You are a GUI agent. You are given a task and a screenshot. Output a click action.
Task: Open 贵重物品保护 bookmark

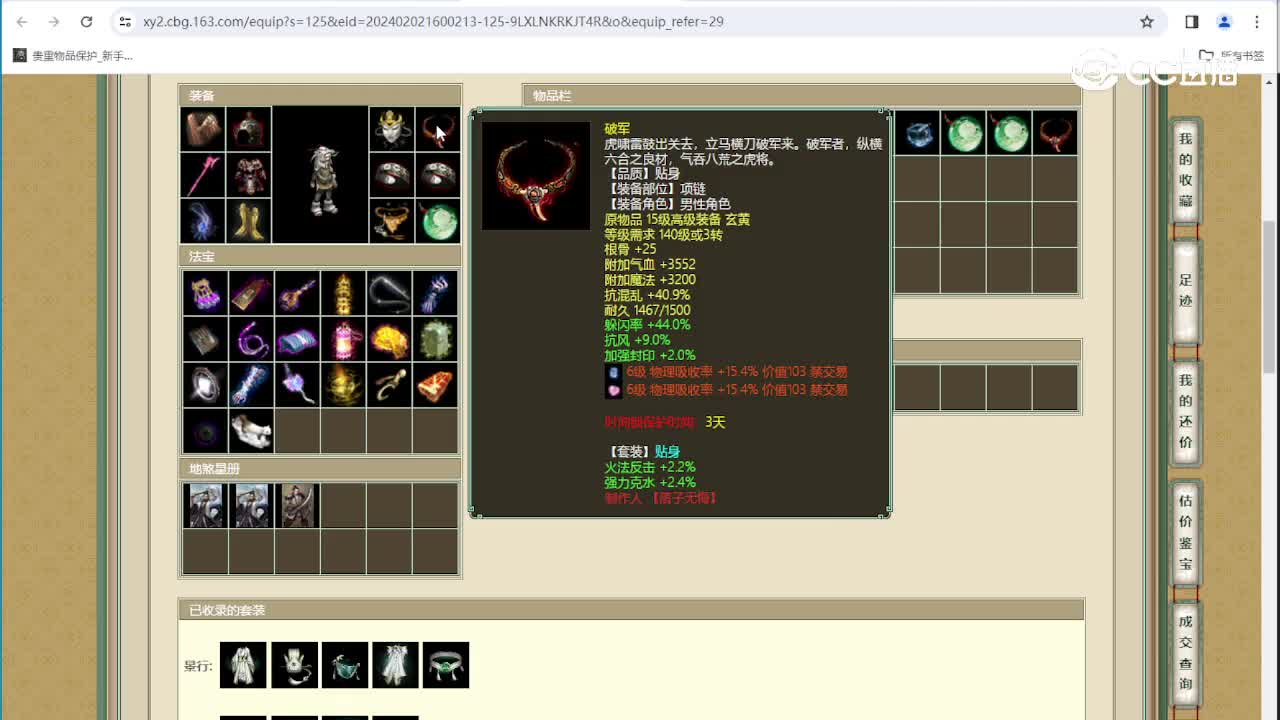73,56
